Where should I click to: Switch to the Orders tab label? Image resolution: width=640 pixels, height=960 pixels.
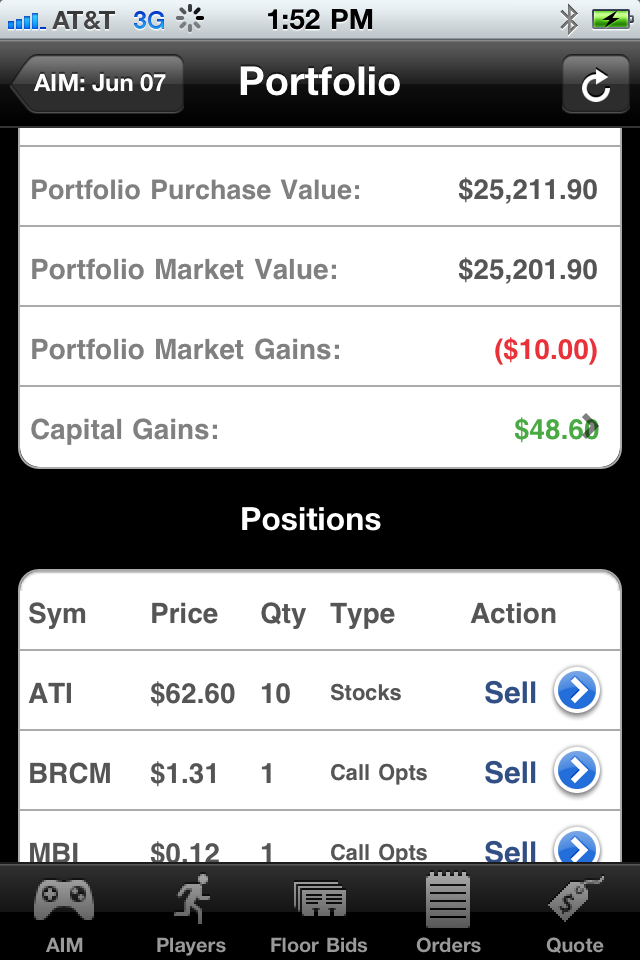[x=448, y=945]
